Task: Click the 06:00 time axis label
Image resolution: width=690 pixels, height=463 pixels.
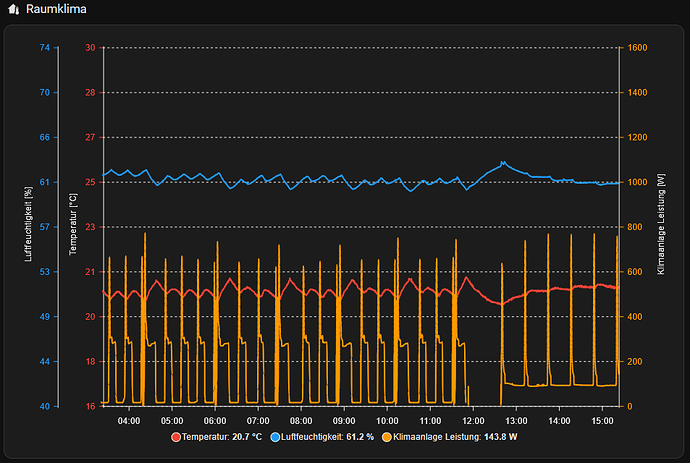Action: (215, 421)
